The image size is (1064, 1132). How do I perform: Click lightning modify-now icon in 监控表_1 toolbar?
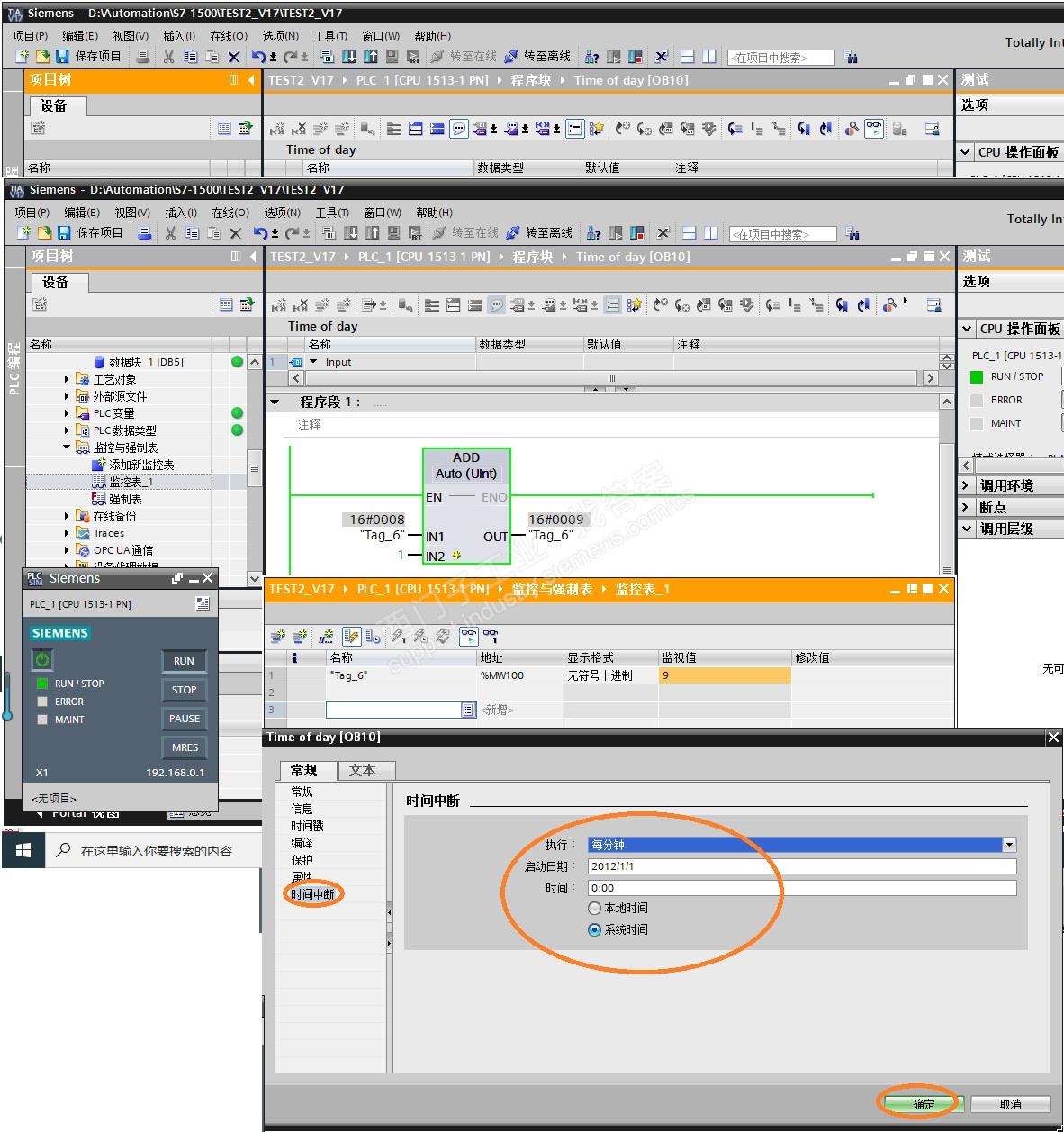click(398, 637)
